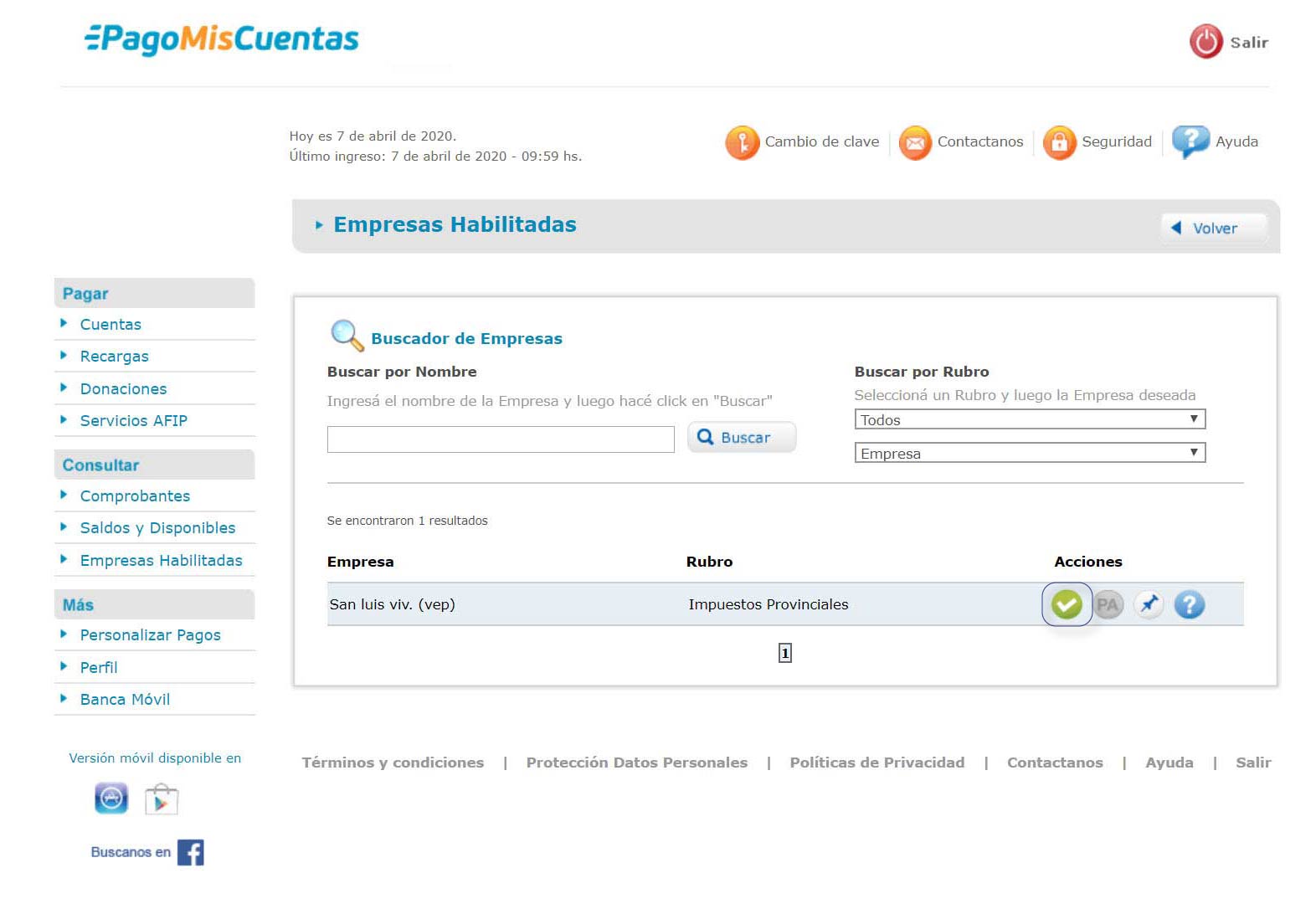Select Comprobantes in the Consultar menu
1316x904 pixels.
135,496
